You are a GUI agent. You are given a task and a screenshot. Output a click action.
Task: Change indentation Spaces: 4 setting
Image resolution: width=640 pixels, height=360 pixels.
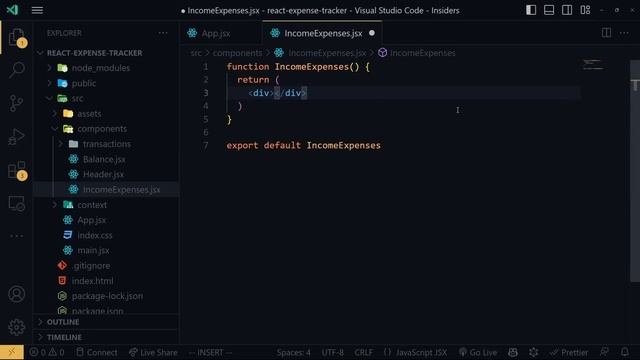pos(293,352)
